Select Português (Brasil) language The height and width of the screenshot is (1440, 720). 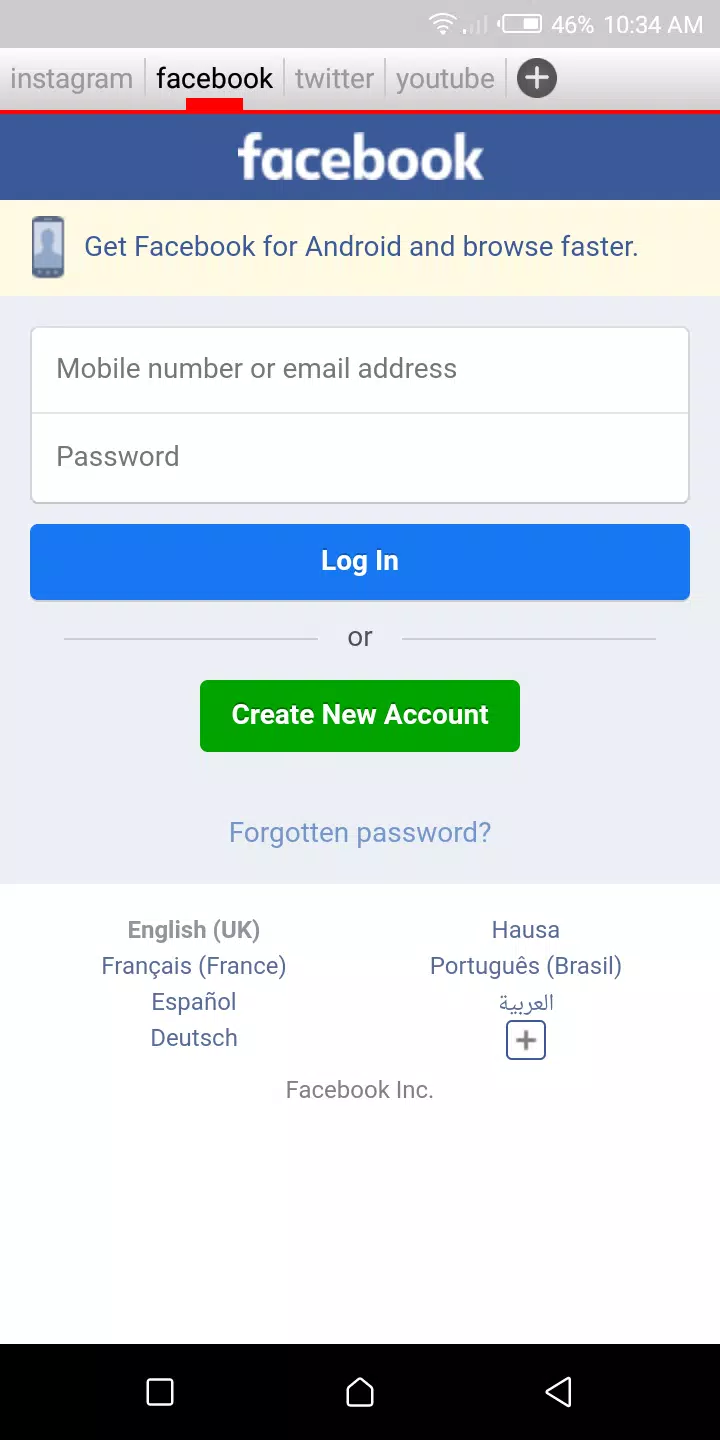(x=526, y=966)
